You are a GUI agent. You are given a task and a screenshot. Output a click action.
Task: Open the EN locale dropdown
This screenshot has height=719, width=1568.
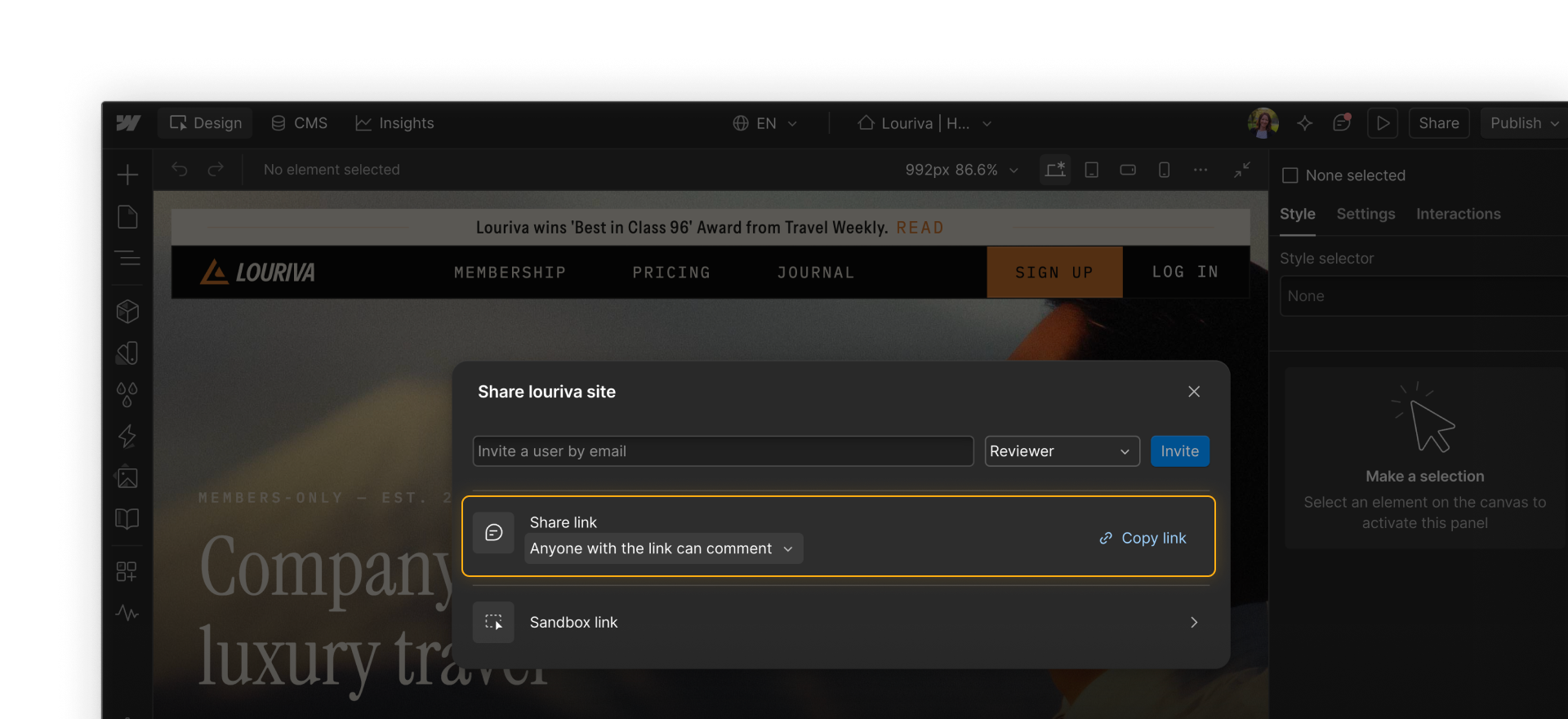[x=765, y=123]
